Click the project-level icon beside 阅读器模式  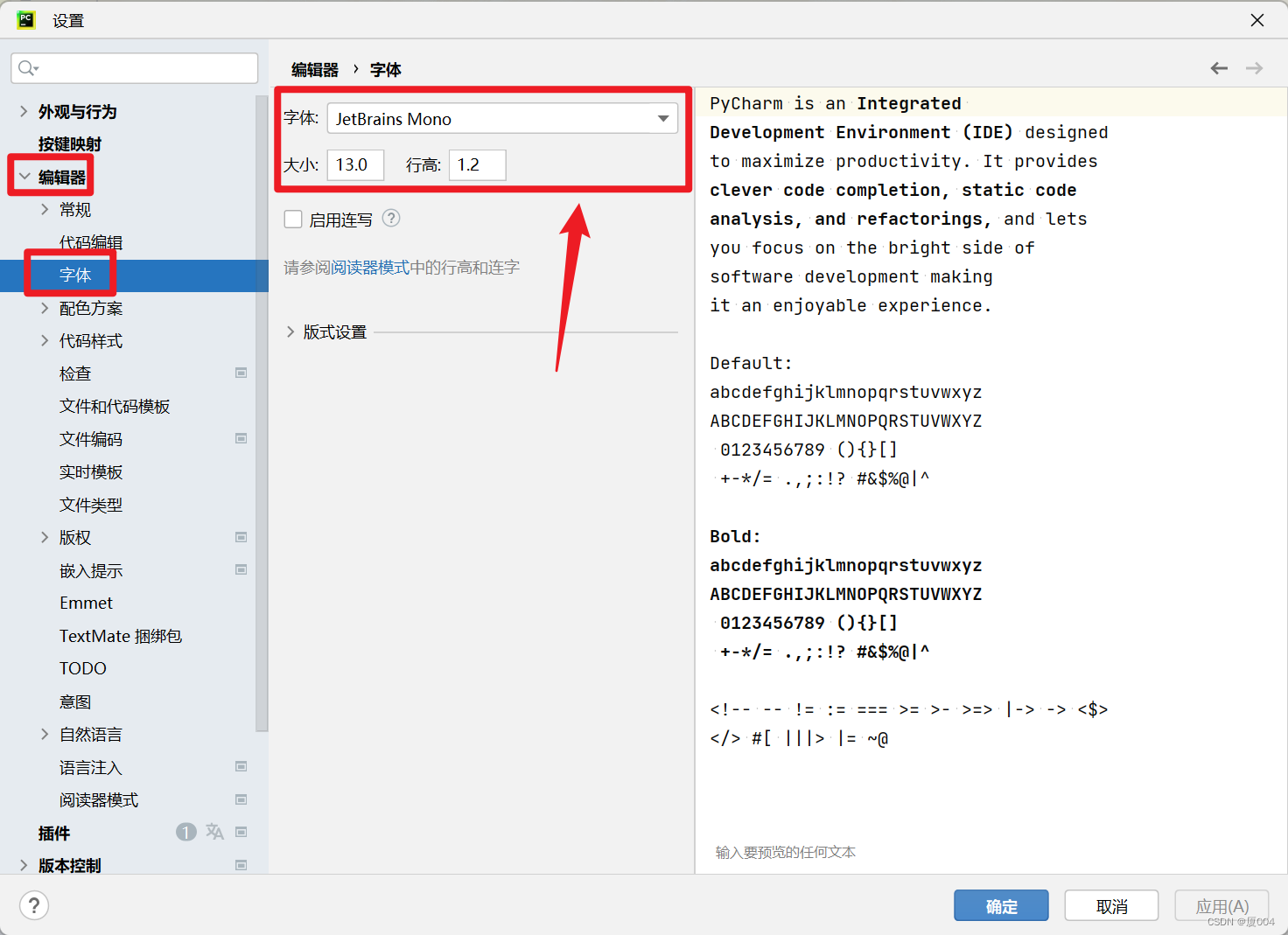point(241,799)
